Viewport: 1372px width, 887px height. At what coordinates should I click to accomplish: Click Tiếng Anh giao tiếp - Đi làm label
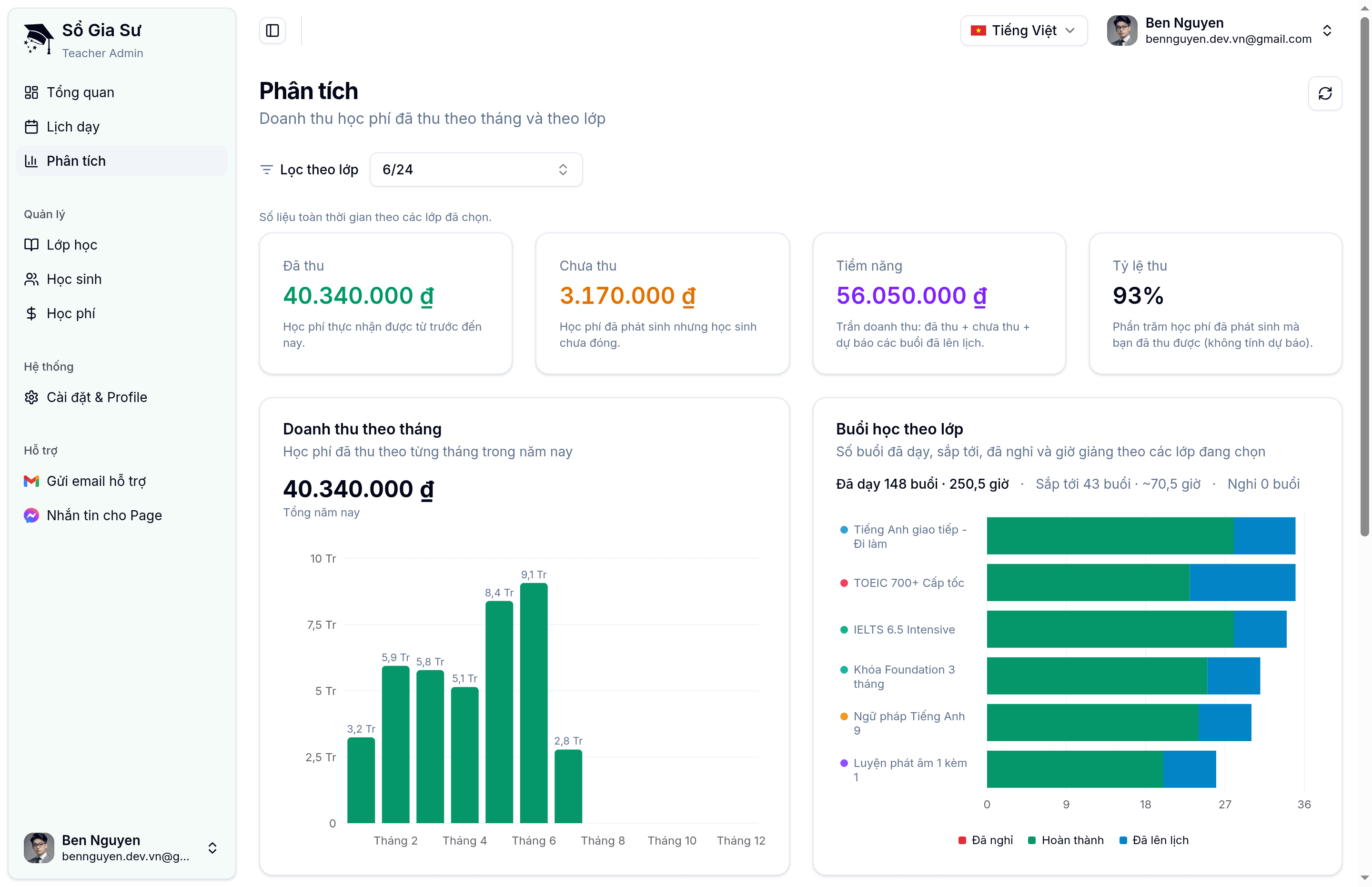(910, 536)
